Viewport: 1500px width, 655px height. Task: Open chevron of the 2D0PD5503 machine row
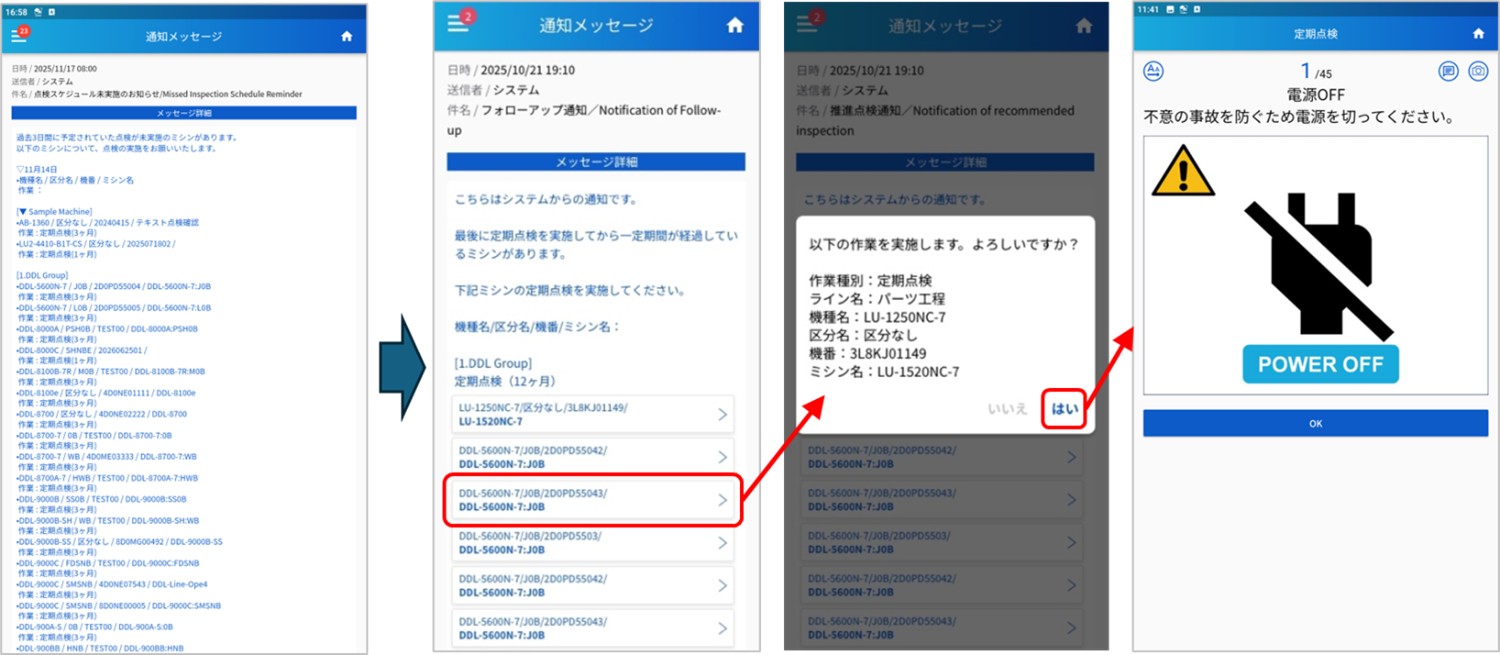coord(722,543)
